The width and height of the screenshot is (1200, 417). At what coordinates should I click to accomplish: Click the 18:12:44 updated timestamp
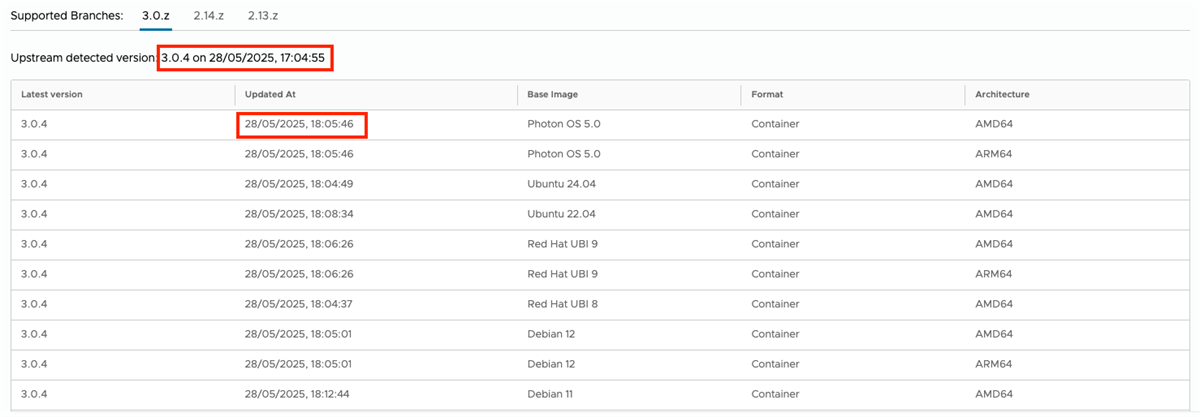click(299, 394)
